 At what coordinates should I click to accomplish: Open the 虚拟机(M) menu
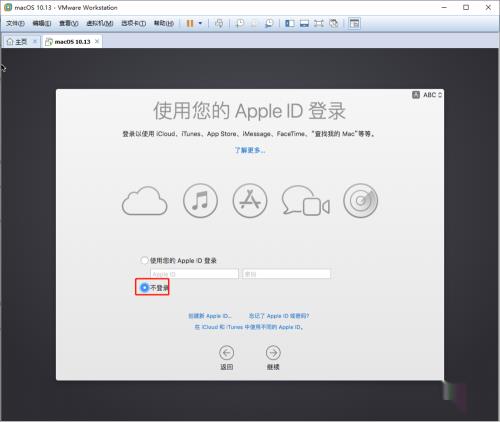coord(100,23)
